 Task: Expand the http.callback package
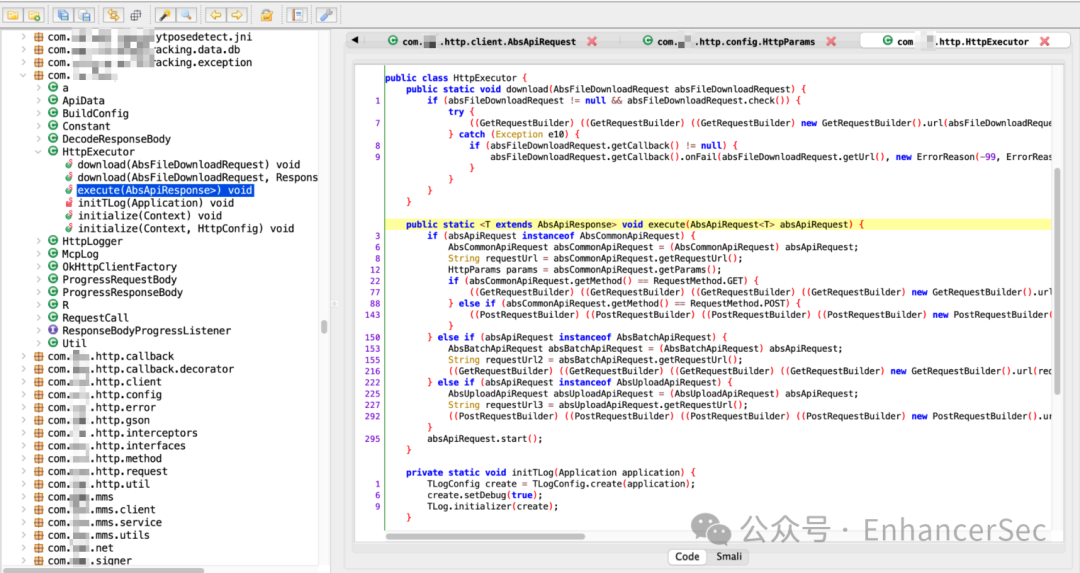[24, 356]
